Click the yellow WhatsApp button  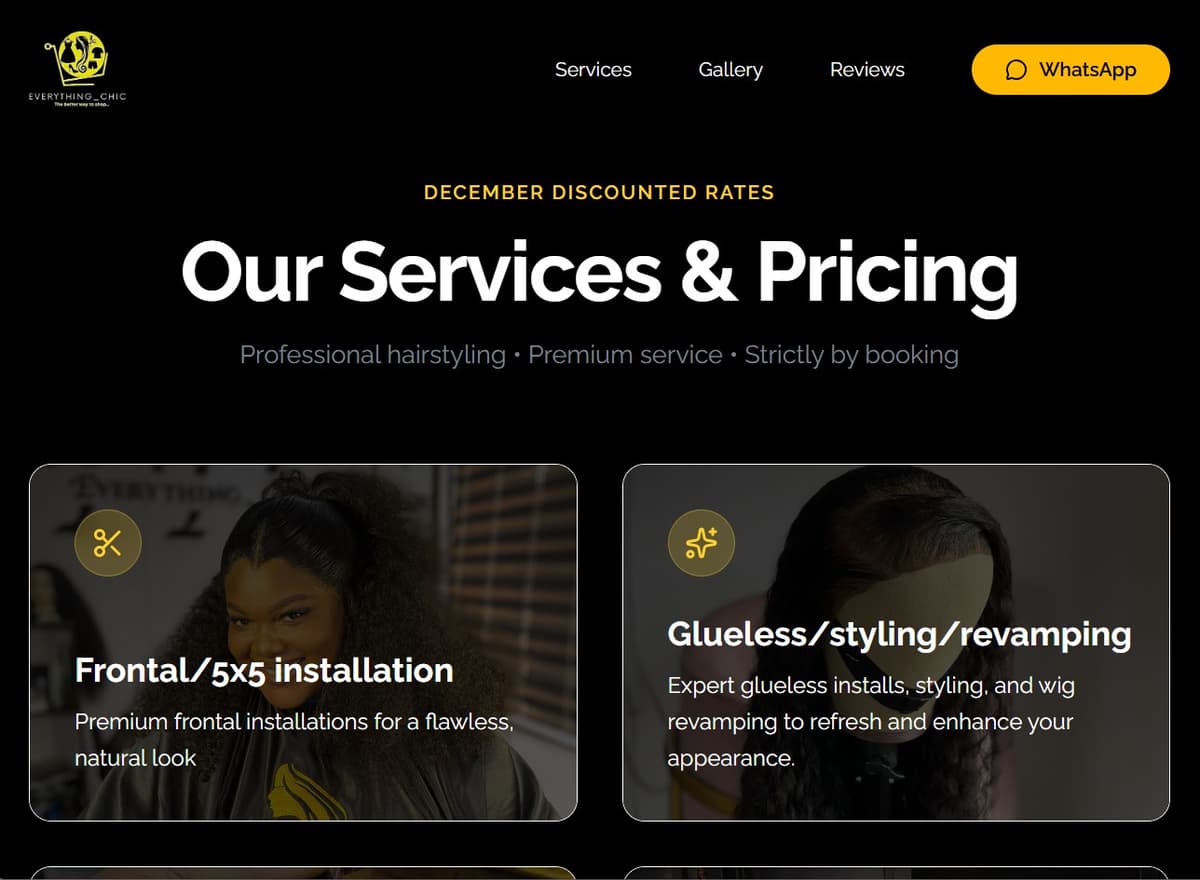point(1070,69)
